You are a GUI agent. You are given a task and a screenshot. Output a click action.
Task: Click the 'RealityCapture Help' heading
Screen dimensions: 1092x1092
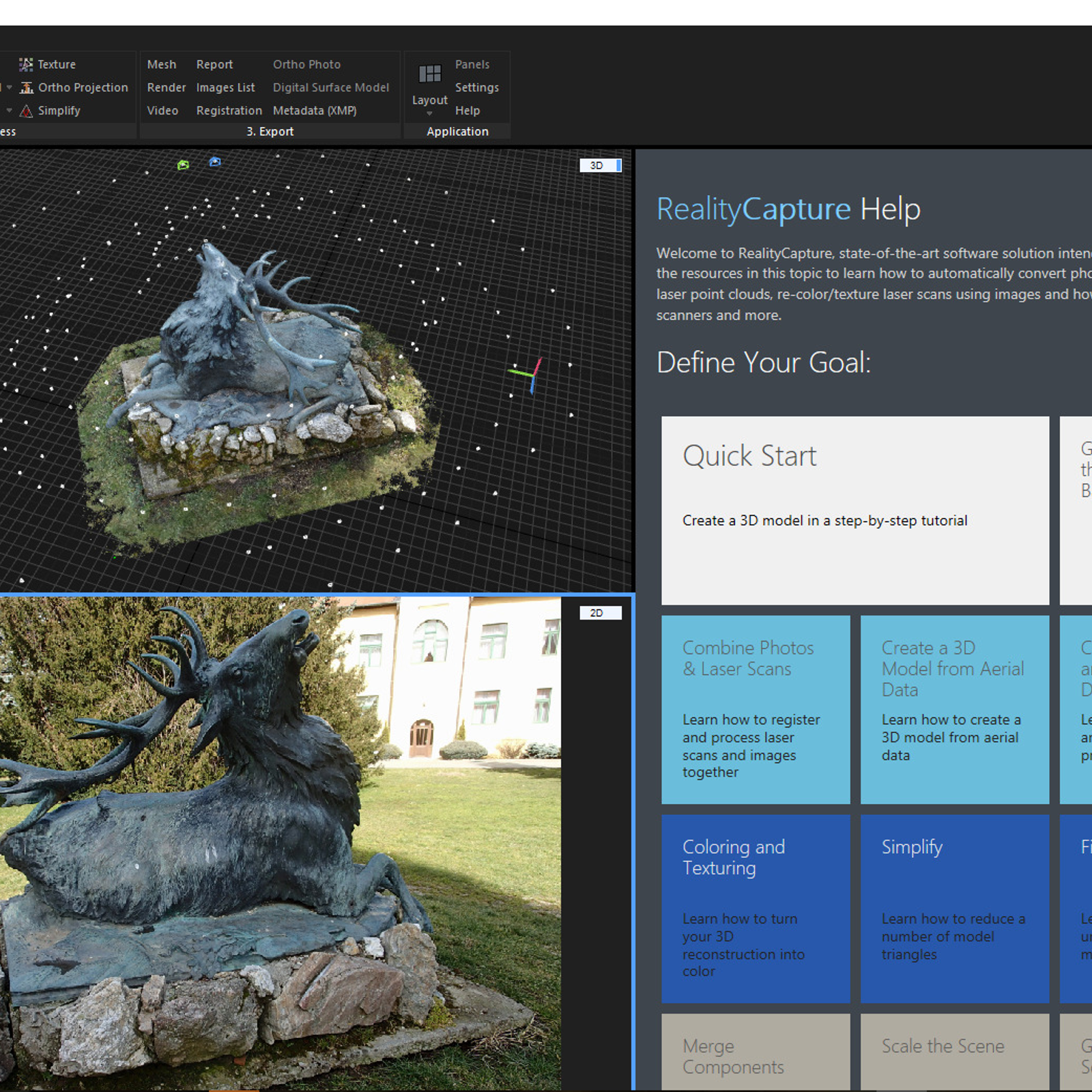tap(788, 209)
